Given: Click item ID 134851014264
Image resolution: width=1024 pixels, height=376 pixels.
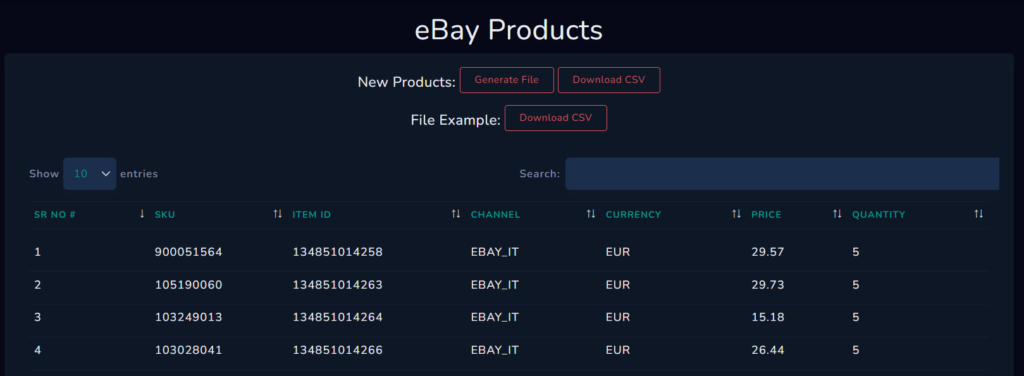Looking at the screenshot, I should coord(338,317).
